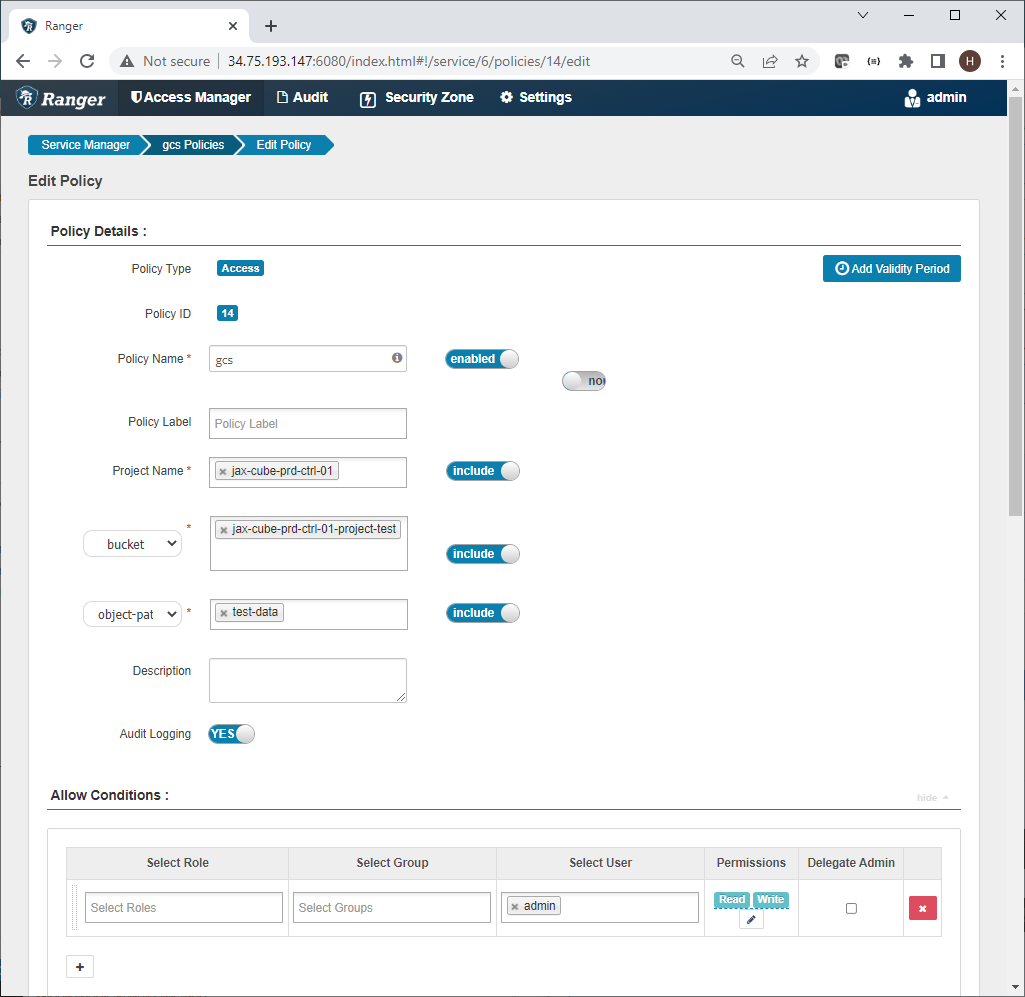Open the permissions pencil edit icon
Image resolution: width=1025 pixels, height=997 pixels.
tap(751, 918)
